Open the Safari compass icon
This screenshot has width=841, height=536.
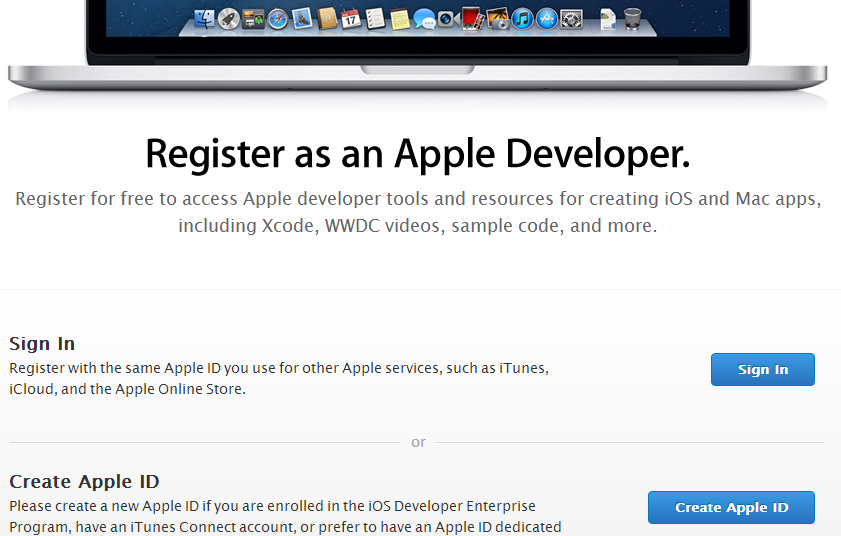[x=278, y=20]
